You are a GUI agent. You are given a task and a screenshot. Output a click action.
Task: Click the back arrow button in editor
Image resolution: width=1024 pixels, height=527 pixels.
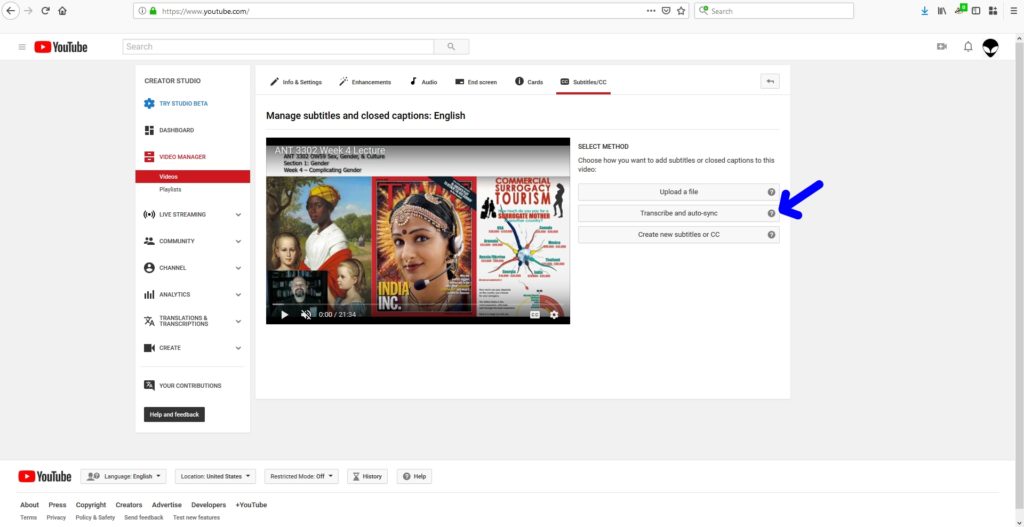[769, 82]
